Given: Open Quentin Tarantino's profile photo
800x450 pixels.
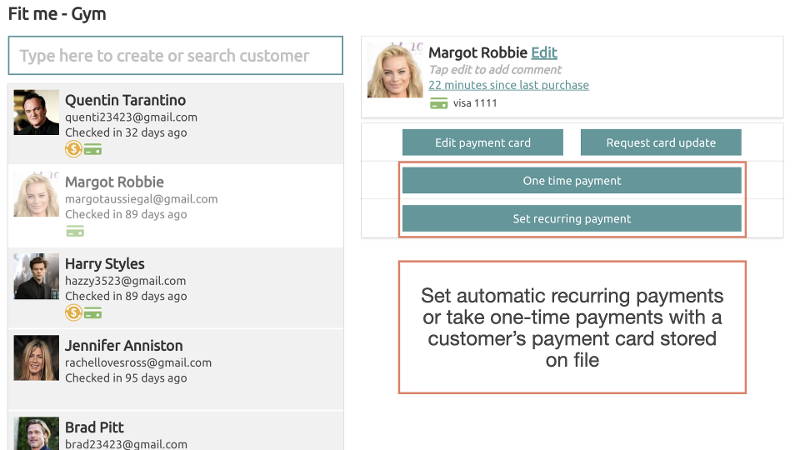Looking at the screenshot, I should pyautogui.click(x=36, y=112).
